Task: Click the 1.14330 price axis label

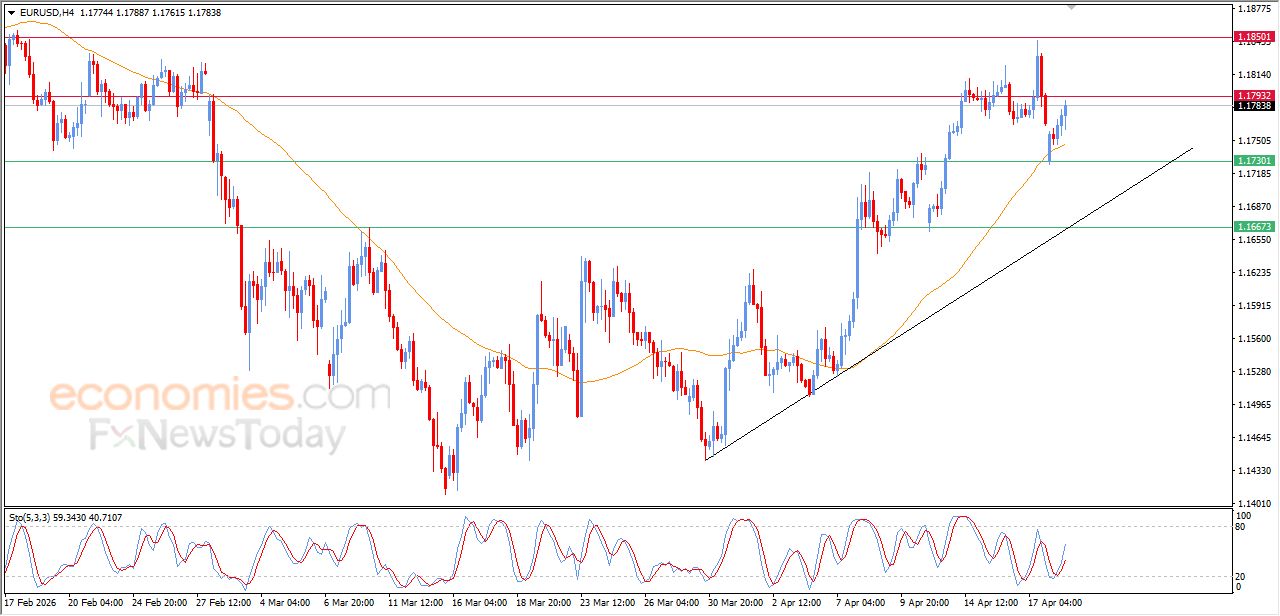Action: tap(1256, 471)
